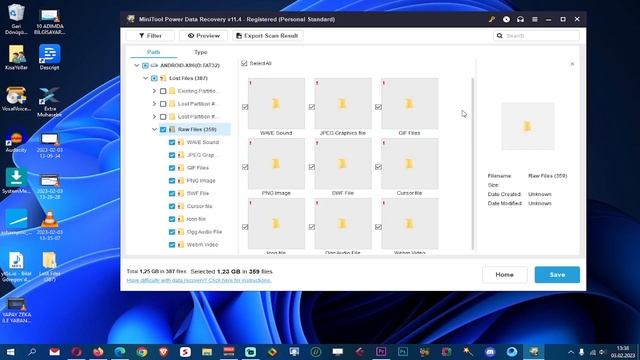Open Premiere Pro from the taskbar

click(x=381, y=352)
